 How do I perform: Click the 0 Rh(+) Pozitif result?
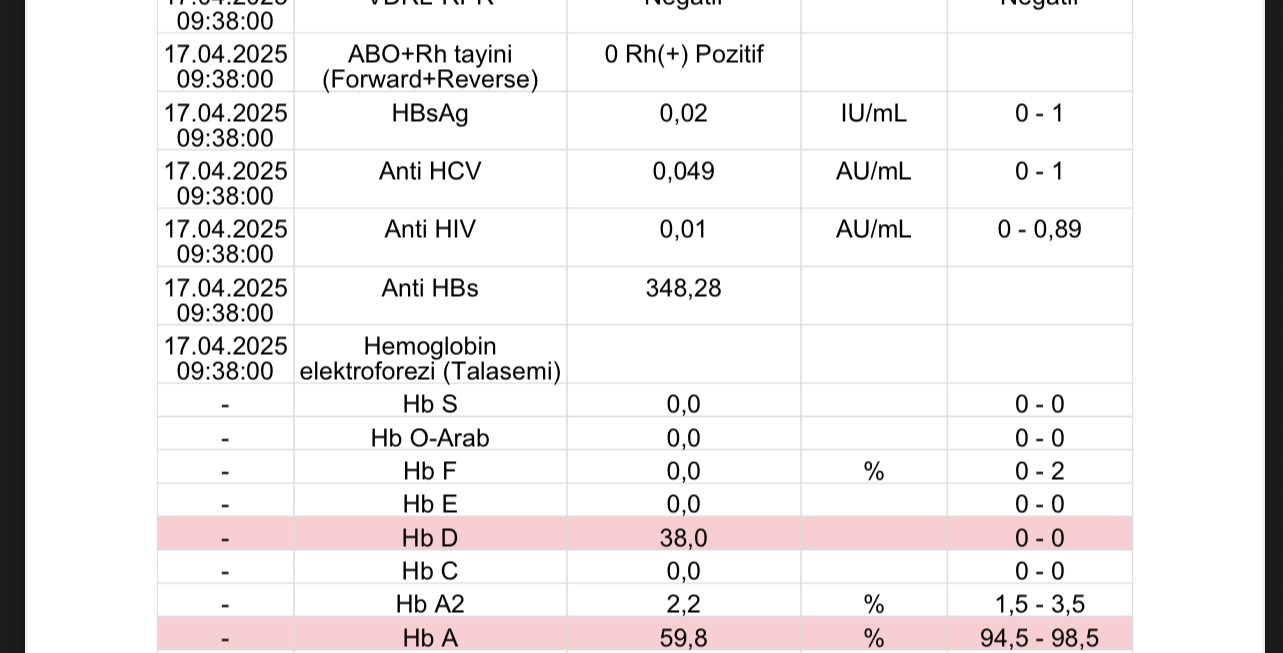684,55
